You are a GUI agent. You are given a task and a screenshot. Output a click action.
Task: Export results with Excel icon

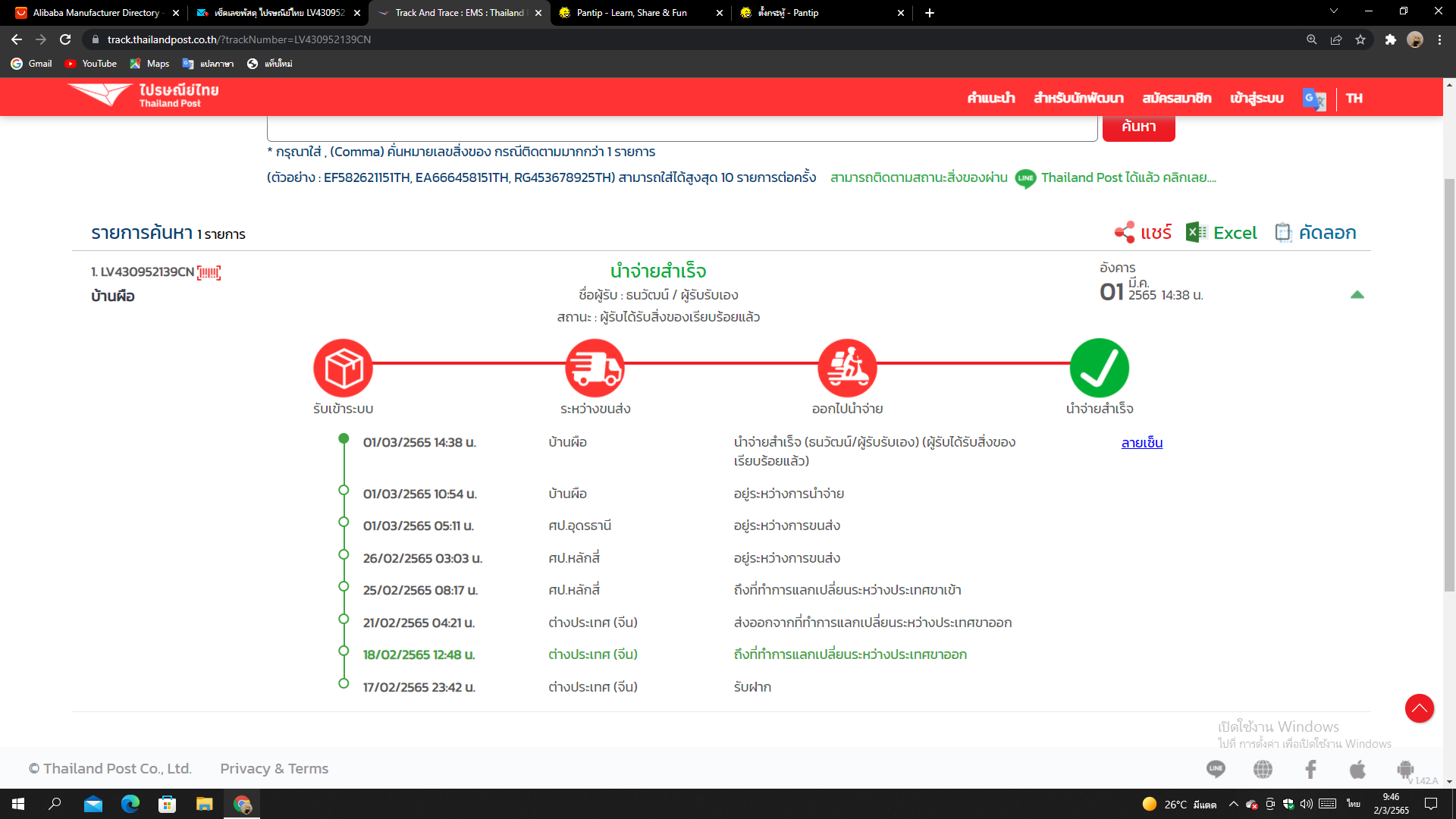[1196, 233]
